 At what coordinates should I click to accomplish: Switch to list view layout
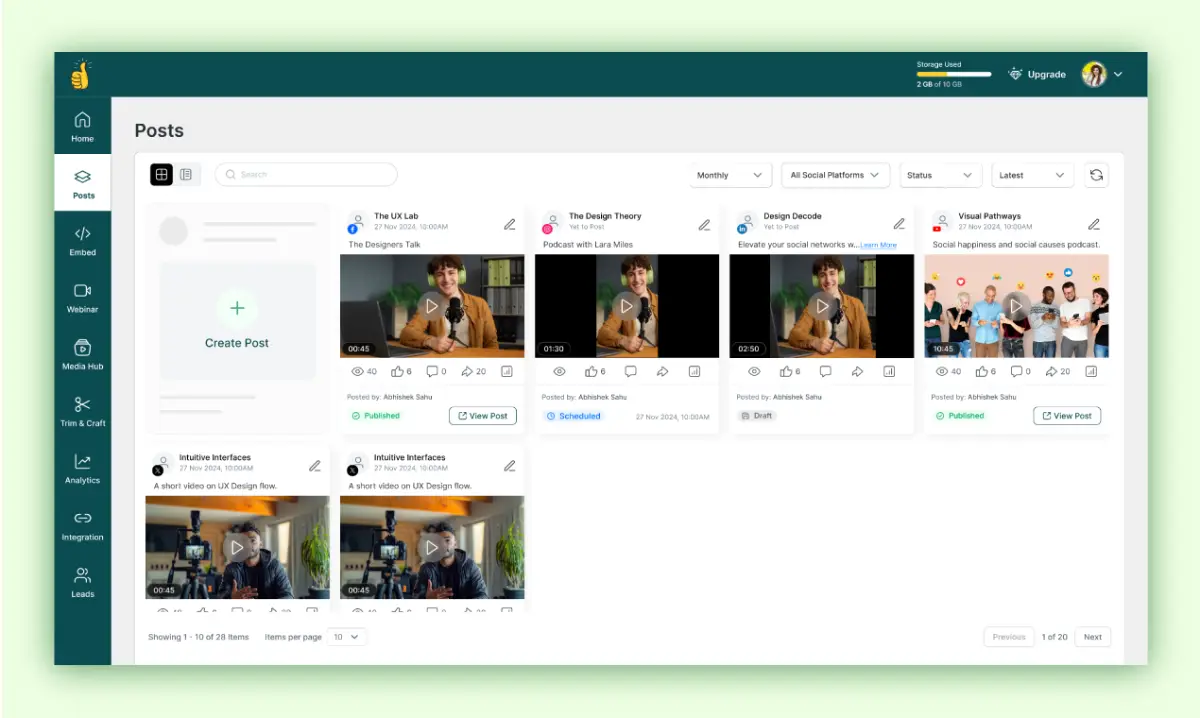point(186,174)
